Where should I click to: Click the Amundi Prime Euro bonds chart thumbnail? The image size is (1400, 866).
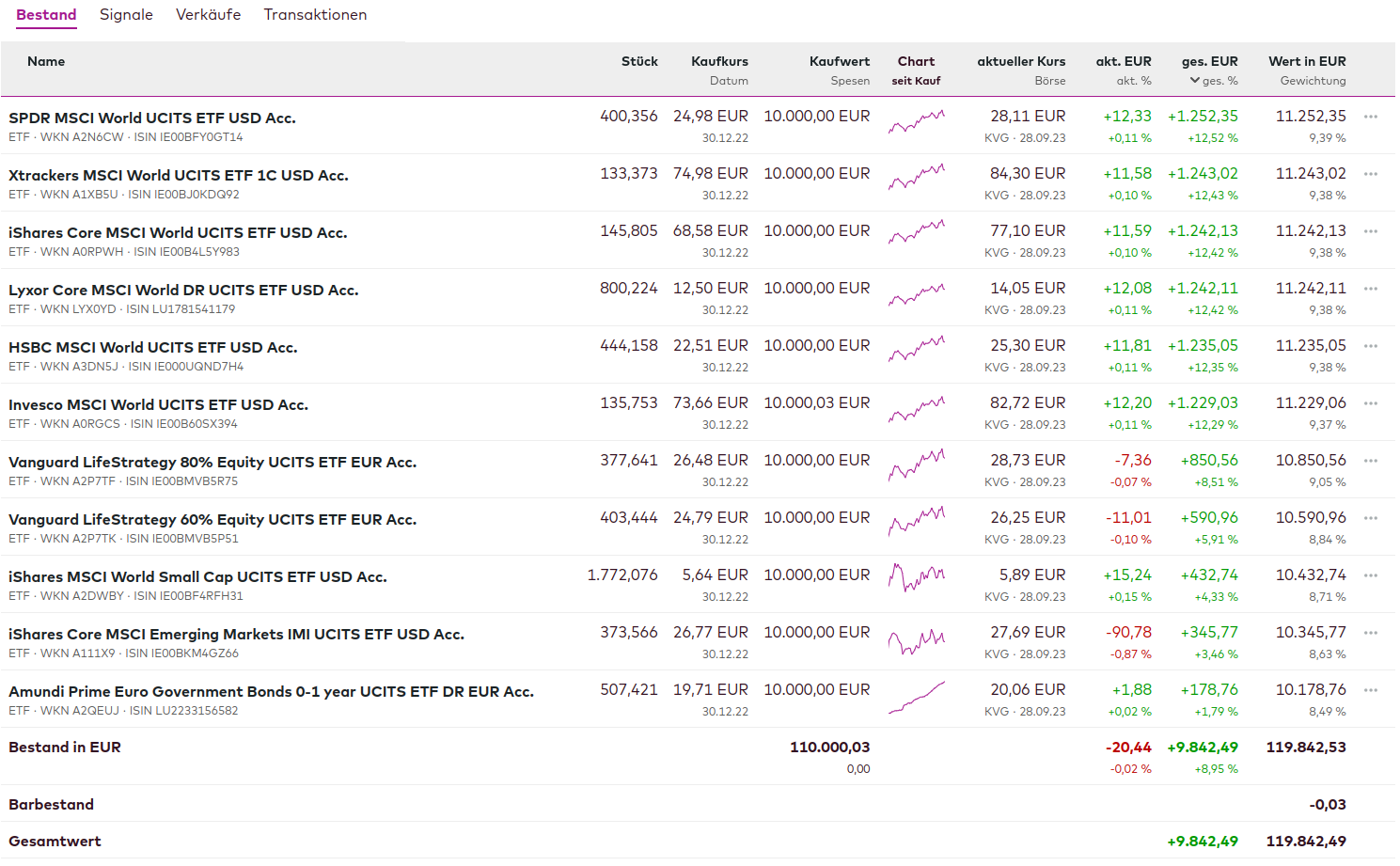[x=916, y=698]
